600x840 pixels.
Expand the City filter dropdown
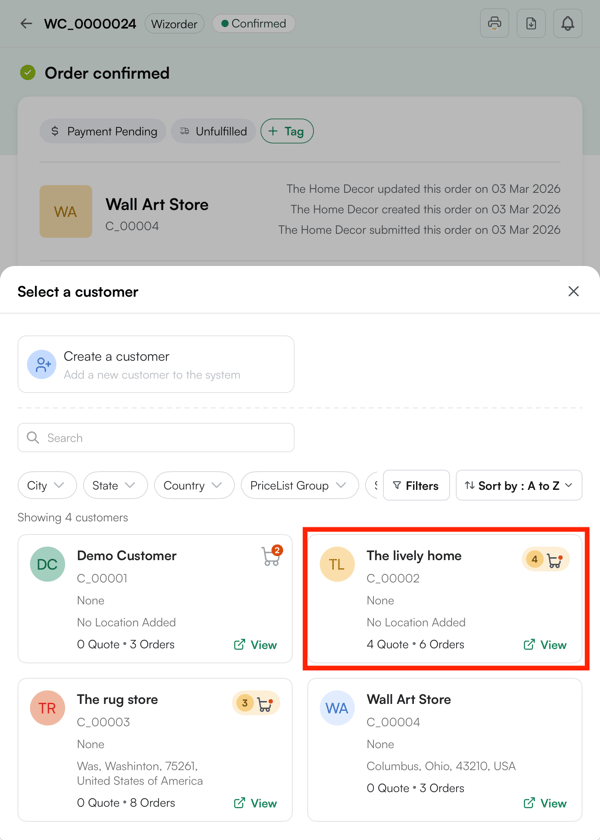click(x=47, y=485)
